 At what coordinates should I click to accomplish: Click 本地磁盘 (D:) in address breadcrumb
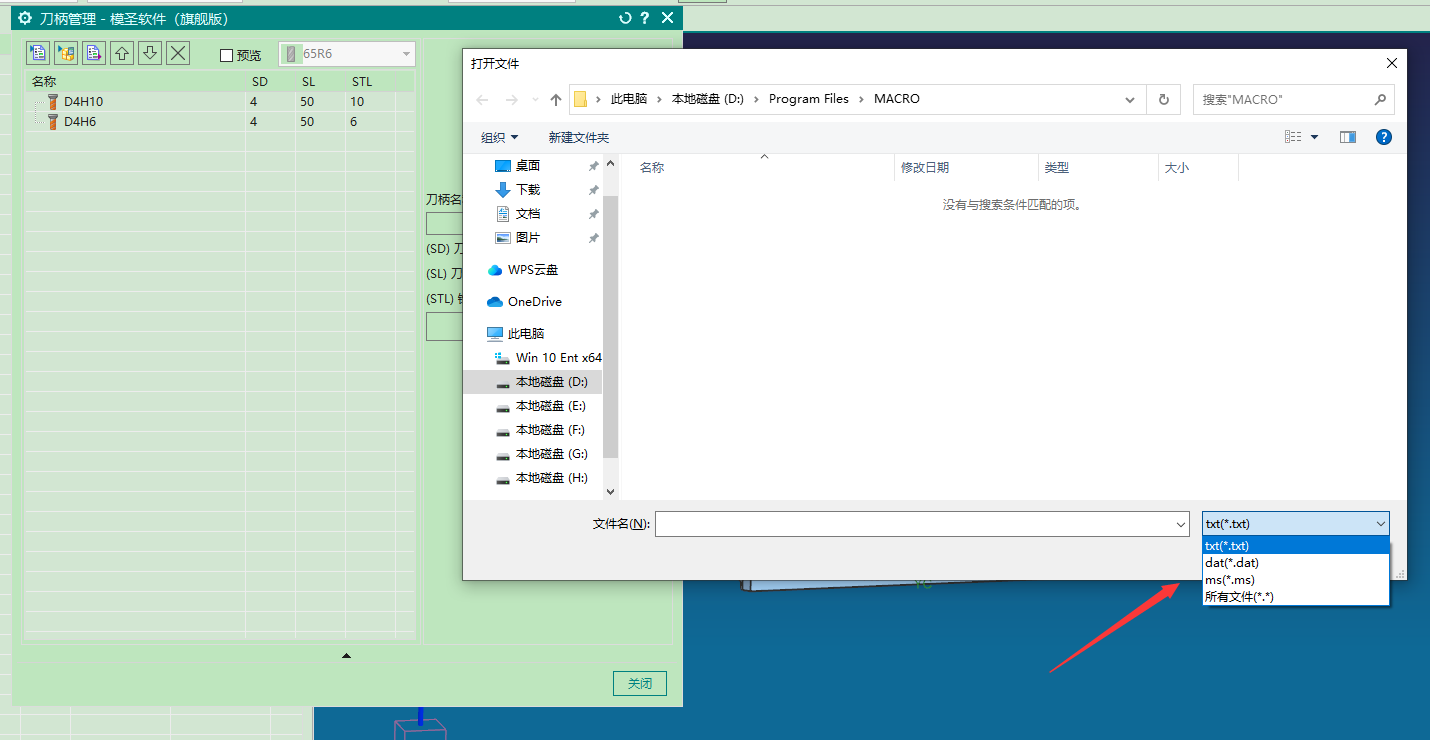pos(708,99)
